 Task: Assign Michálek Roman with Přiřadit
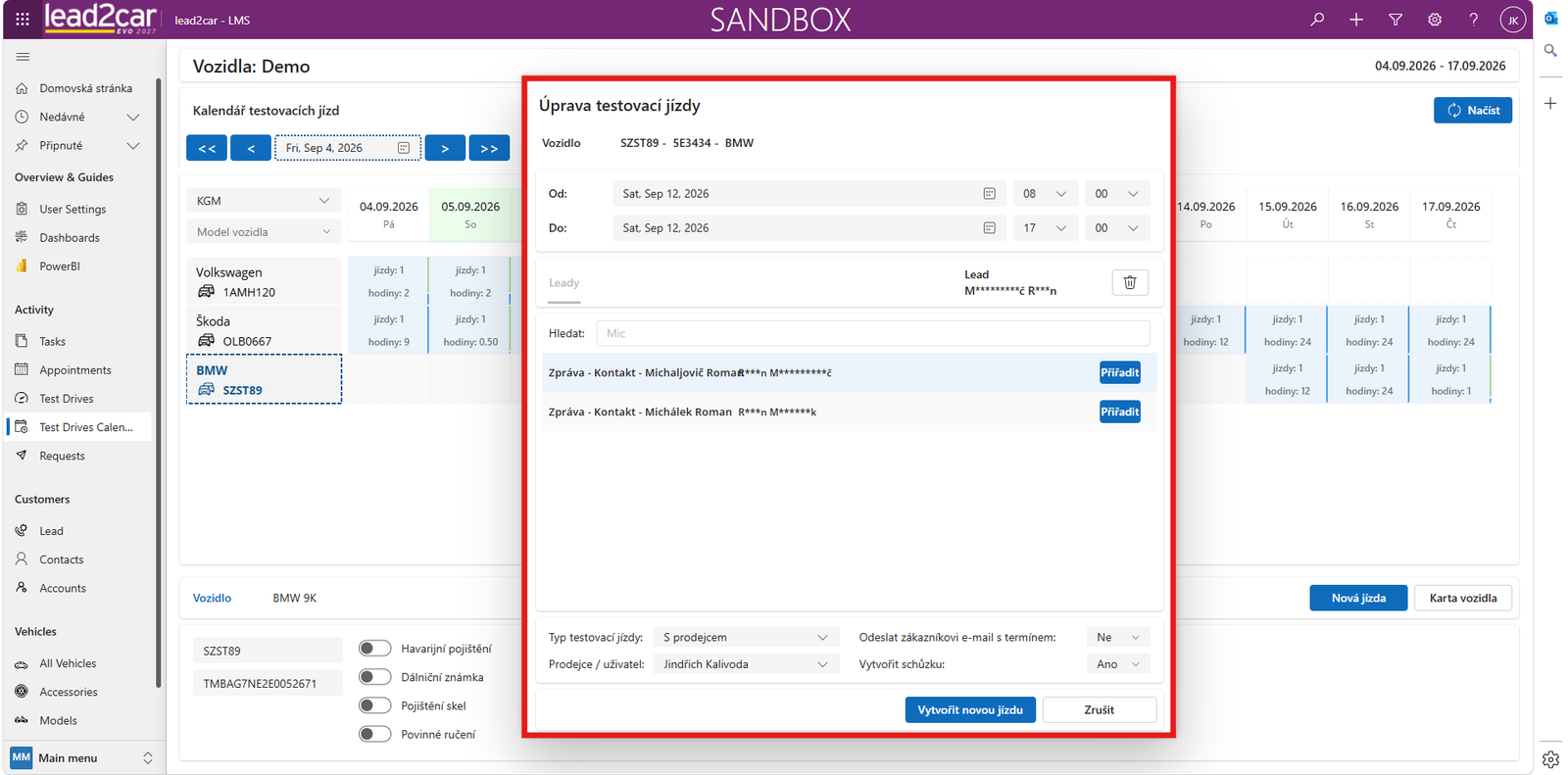(x=1119, y=412)
